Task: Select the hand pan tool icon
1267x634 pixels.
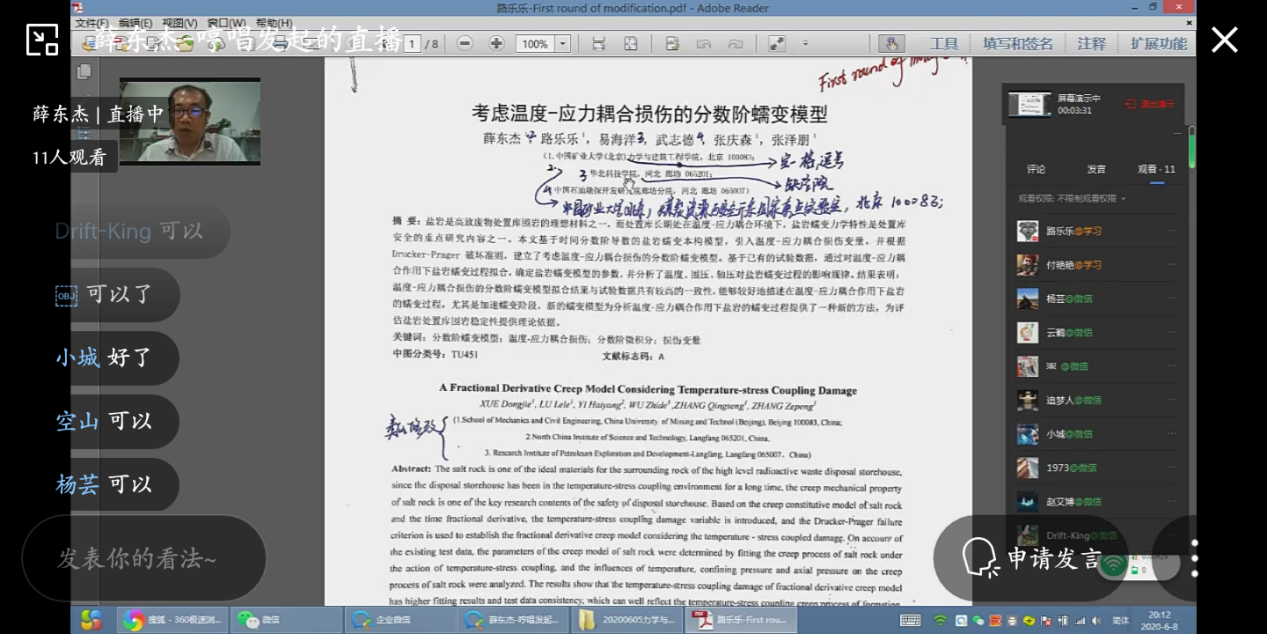Action: pyautogui.click(x=890, y=44)
